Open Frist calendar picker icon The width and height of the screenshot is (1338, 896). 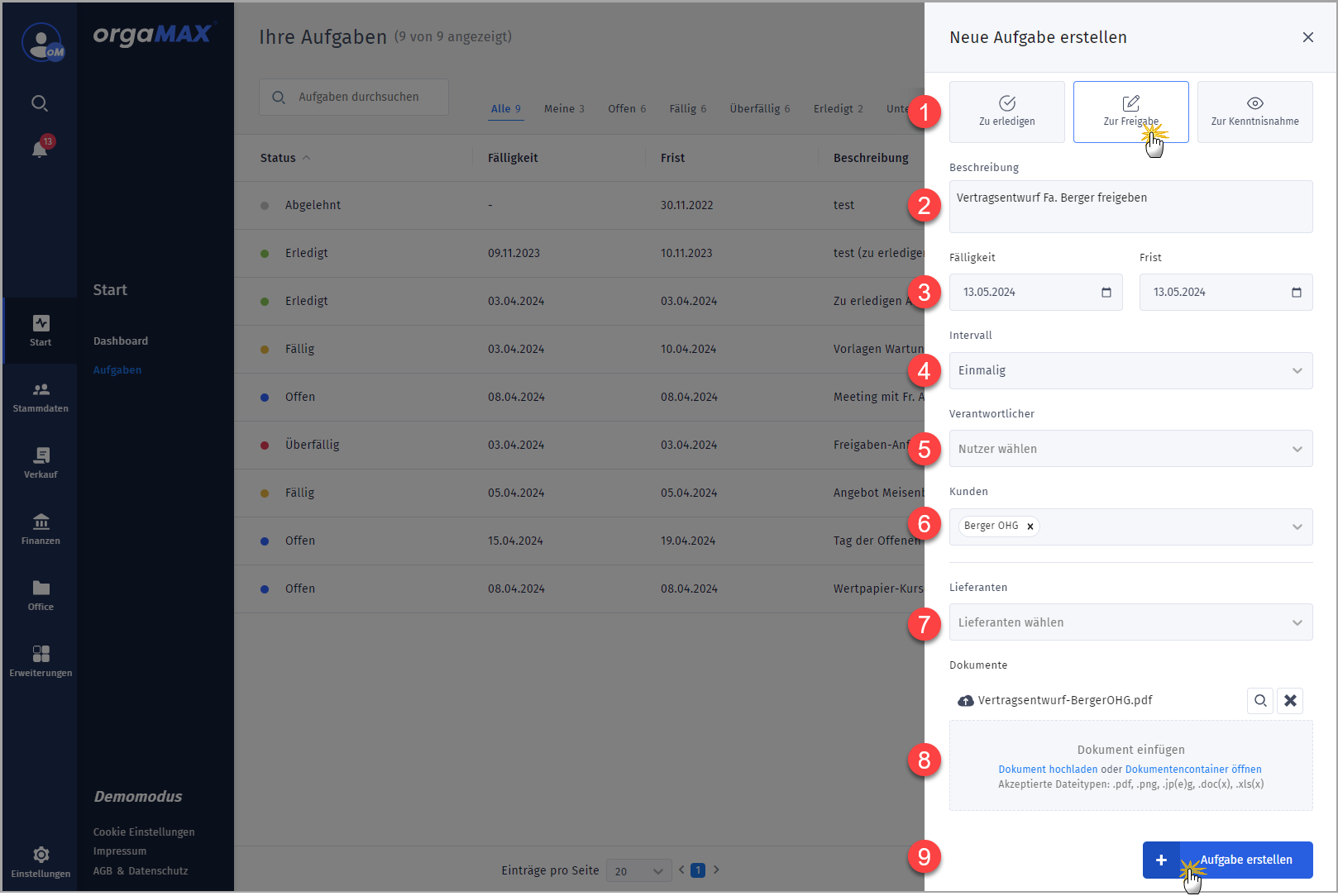coord(1297,292)
